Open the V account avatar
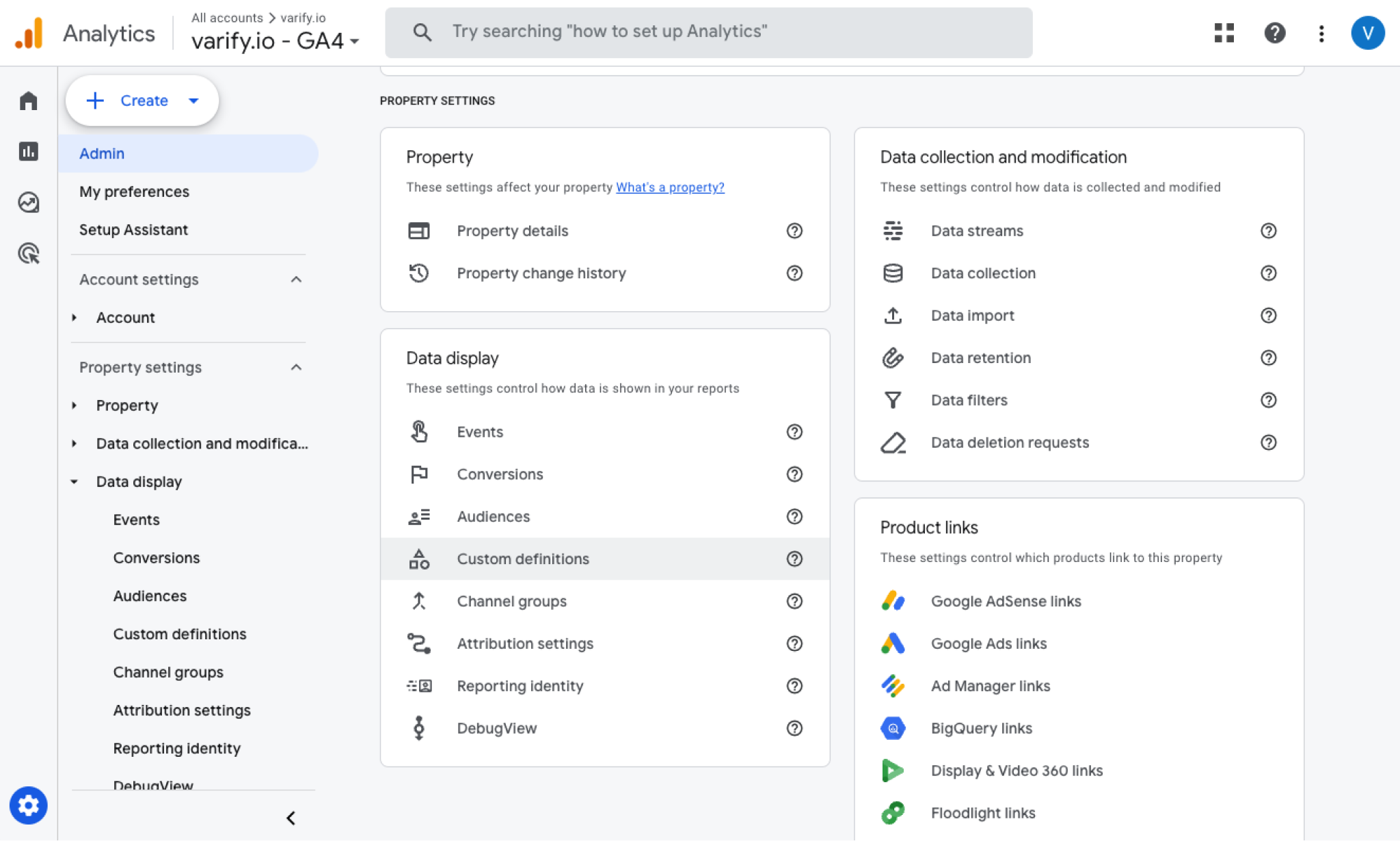Viewport: 1400px width, 841px height. click(x=1367, y=33)
